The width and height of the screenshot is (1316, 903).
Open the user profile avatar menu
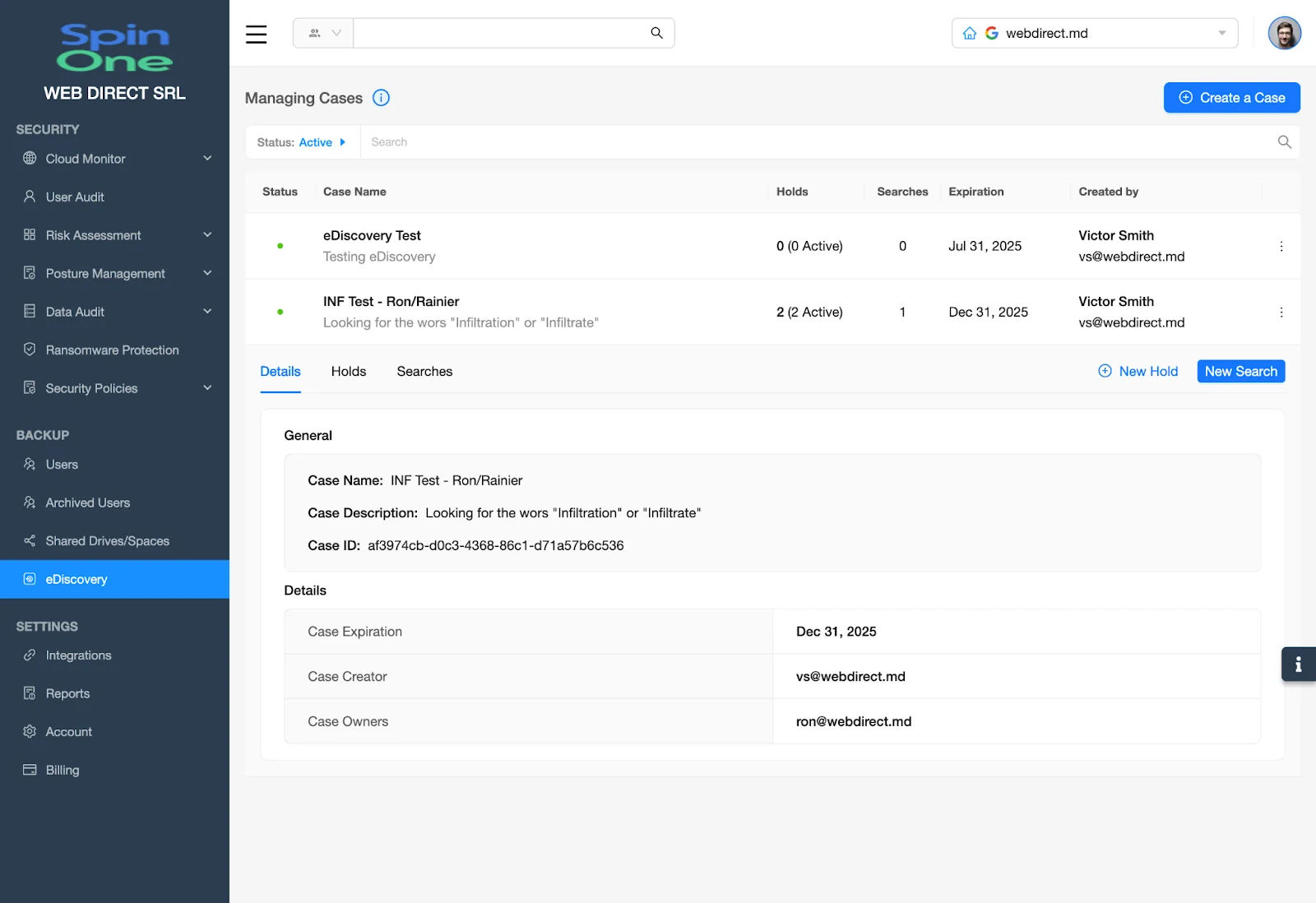[1285, 33]
